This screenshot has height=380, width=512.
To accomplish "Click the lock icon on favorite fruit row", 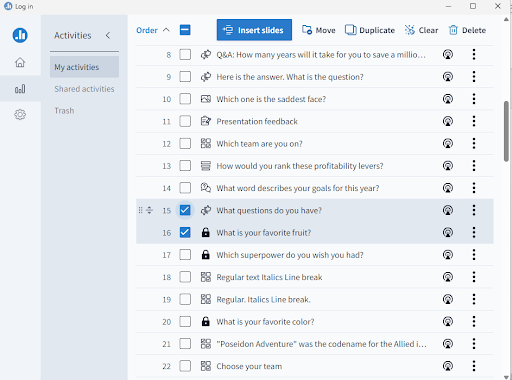I will pos(206,232).
